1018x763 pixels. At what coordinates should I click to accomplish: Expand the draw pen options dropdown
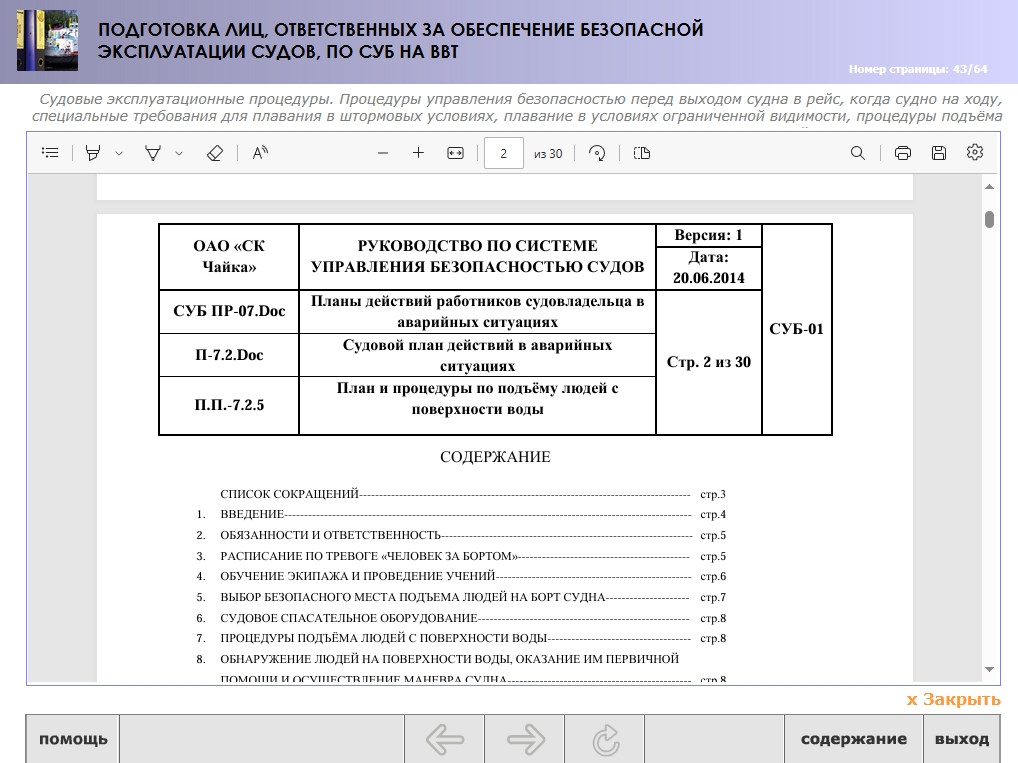[x=179, y=153]
